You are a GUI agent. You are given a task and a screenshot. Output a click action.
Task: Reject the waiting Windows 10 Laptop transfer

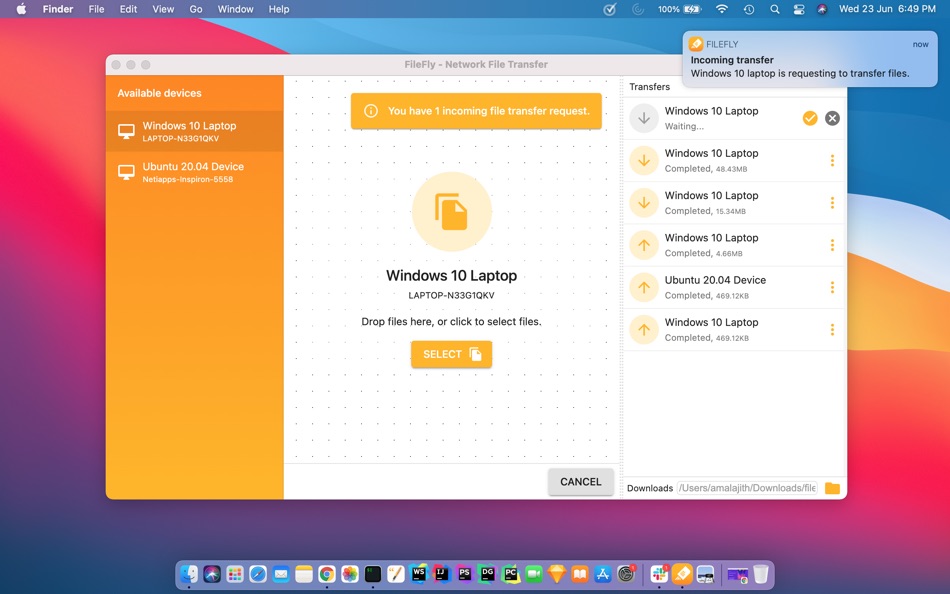[x=832, y=118]
